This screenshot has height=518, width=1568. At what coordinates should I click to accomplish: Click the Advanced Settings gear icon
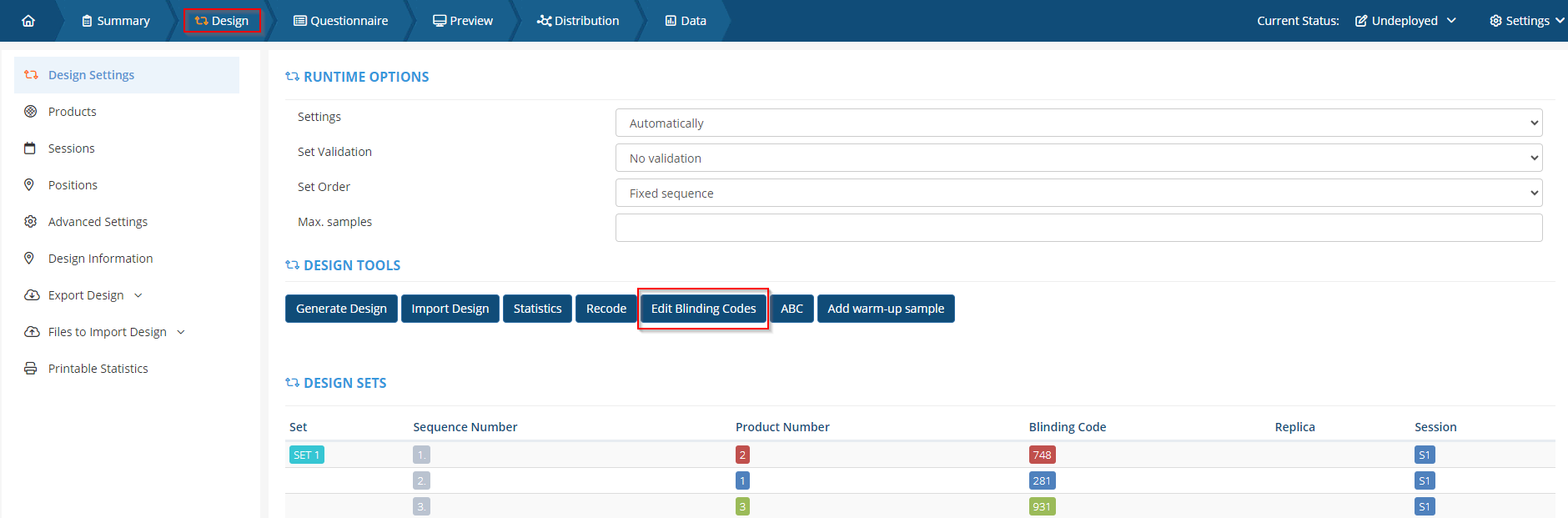coord(31,222)
